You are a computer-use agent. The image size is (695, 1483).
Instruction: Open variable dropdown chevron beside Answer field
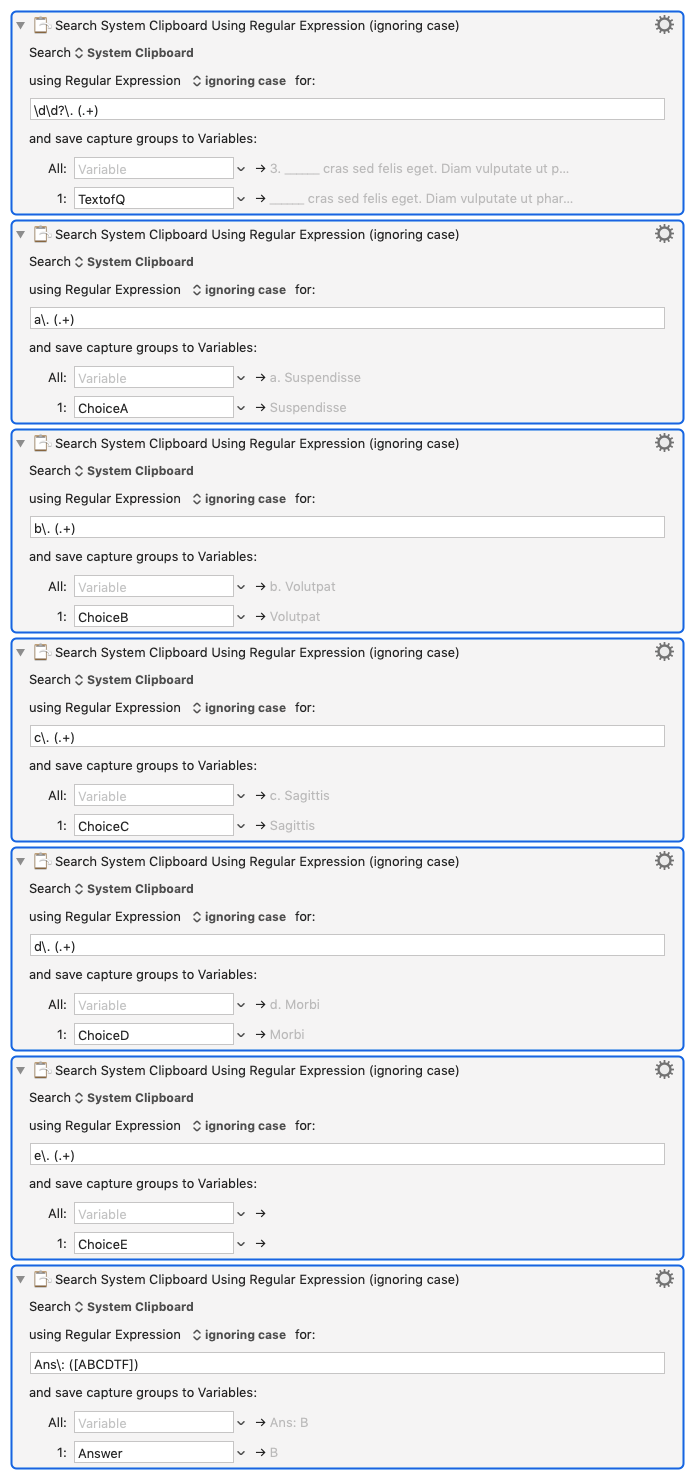point(241,1453)
